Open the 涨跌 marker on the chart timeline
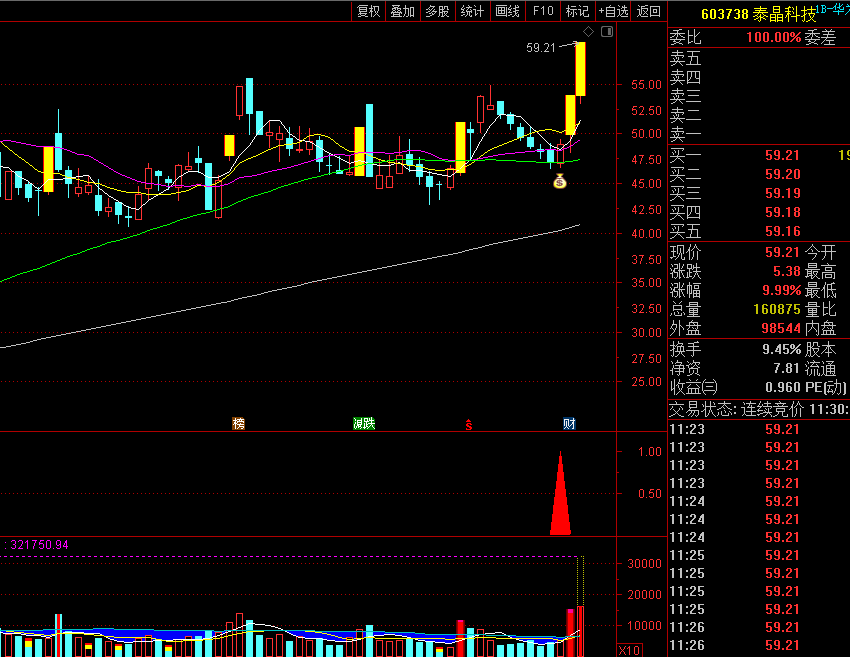 [x=364, y=423]
